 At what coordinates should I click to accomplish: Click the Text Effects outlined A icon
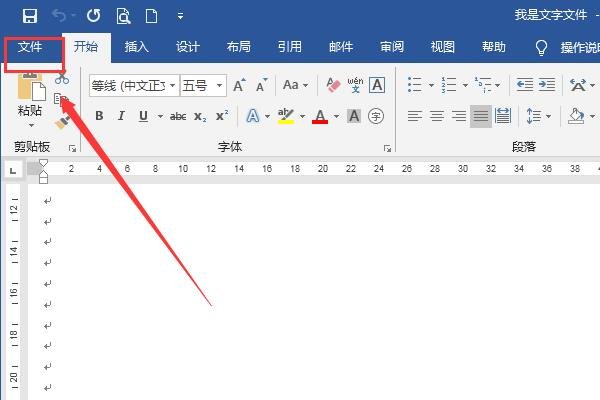point(253,116)
